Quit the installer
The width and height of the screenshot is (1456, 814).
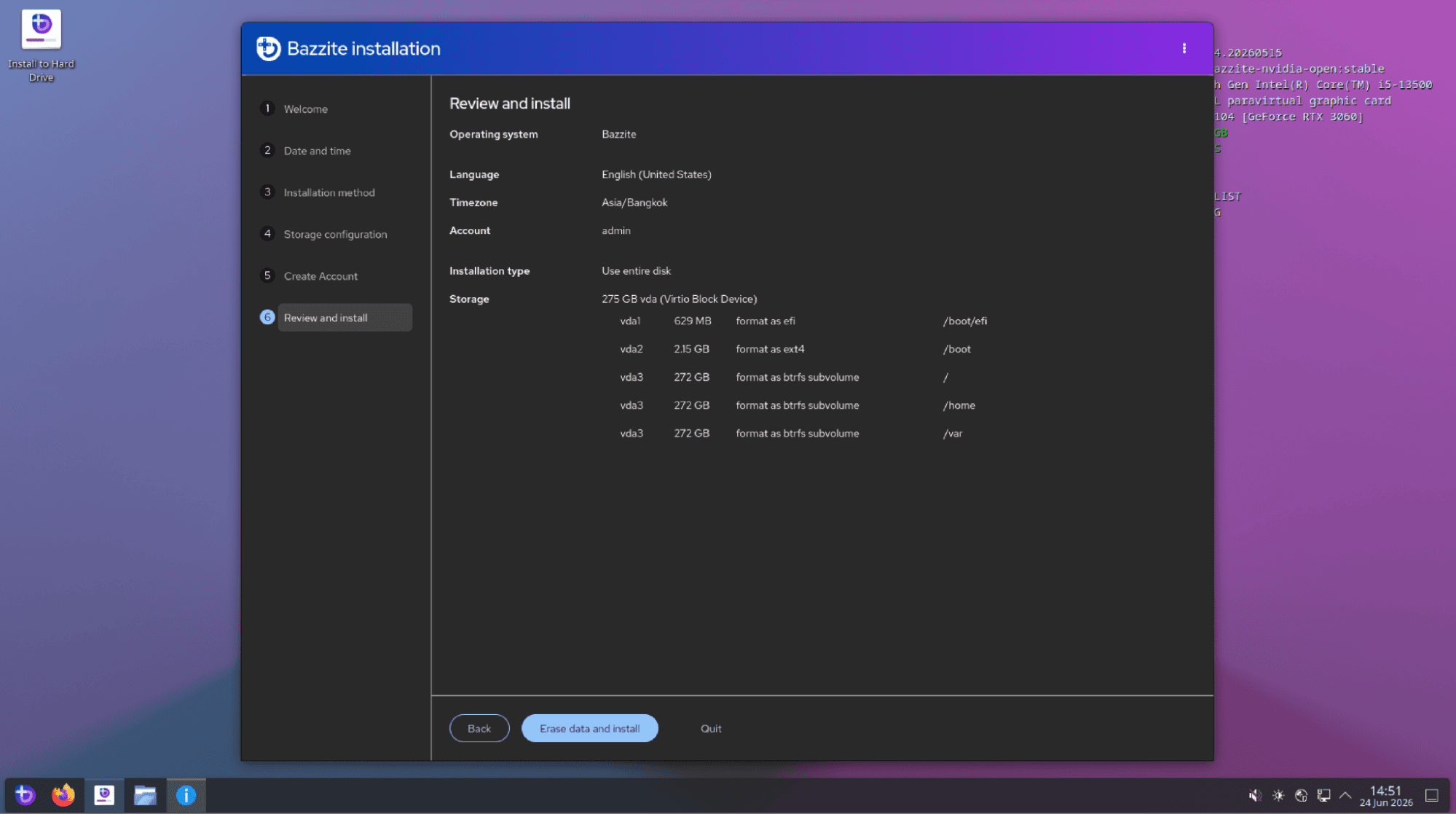click(711, 728)
